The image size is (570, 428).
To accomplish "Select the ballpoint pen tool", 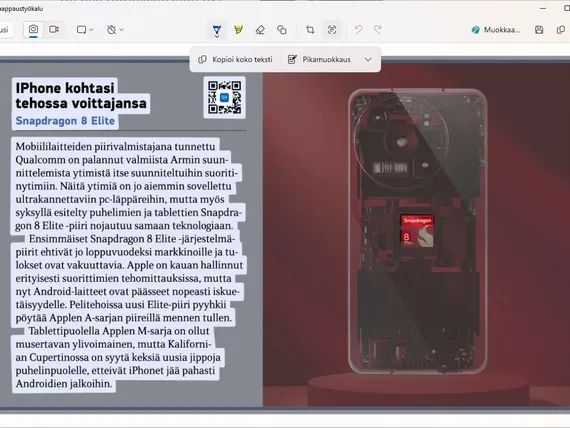I will point(217,30).
